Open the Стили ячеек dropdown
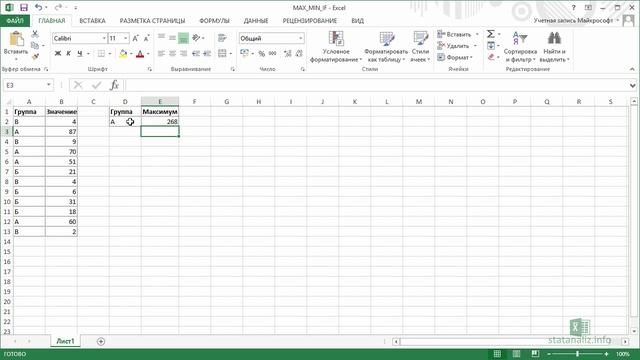This screenshot has width=640, height=360. [x=420, y=47]
